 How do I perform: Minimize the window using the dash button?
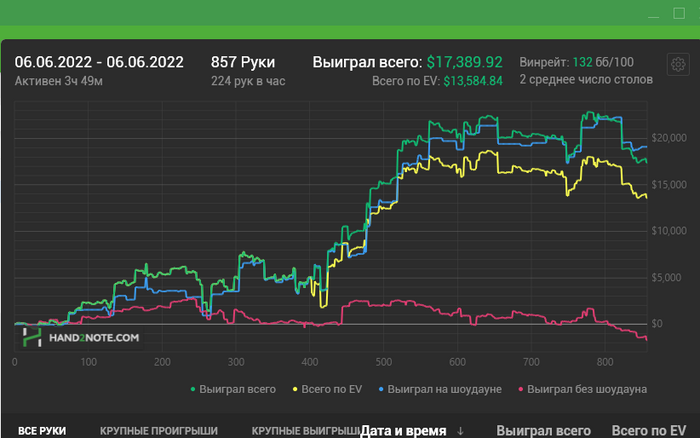[654, 16]
